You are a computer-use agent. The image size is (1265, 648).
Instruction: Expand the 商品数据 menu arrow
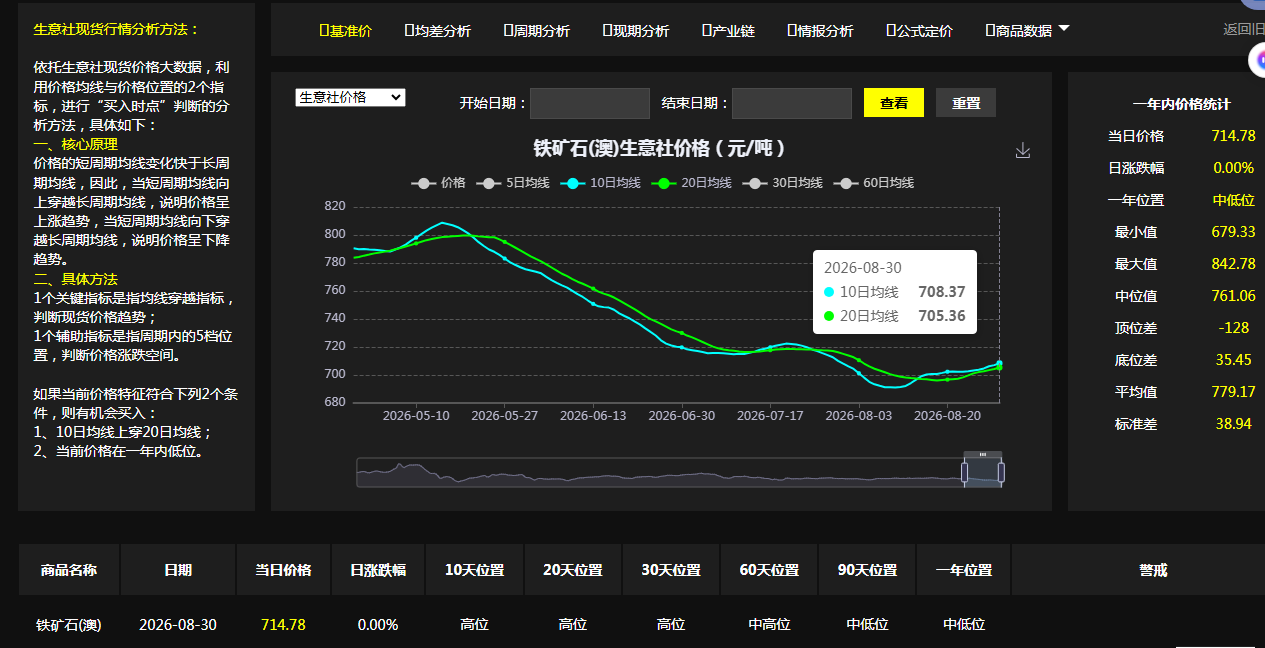1063,29
